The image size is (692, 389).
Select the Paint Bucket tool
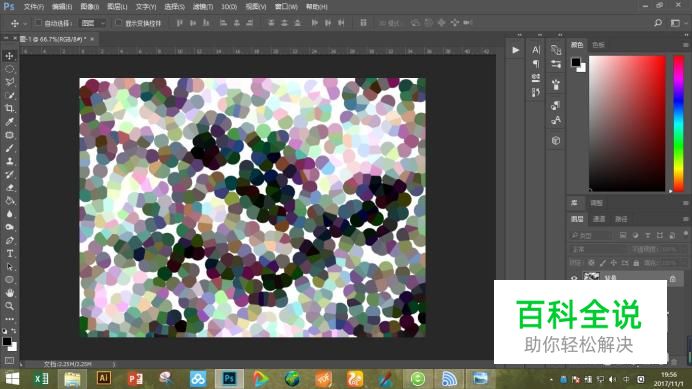coord(9,201)
